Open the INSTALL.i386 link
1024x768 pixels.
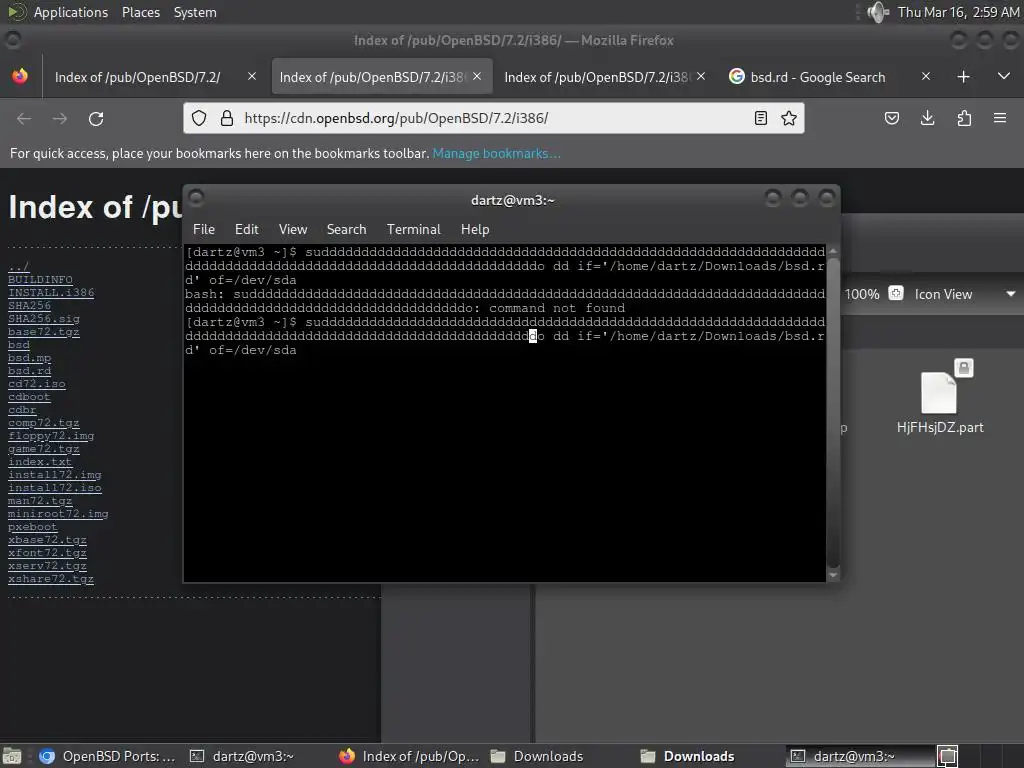pos(51,293)
